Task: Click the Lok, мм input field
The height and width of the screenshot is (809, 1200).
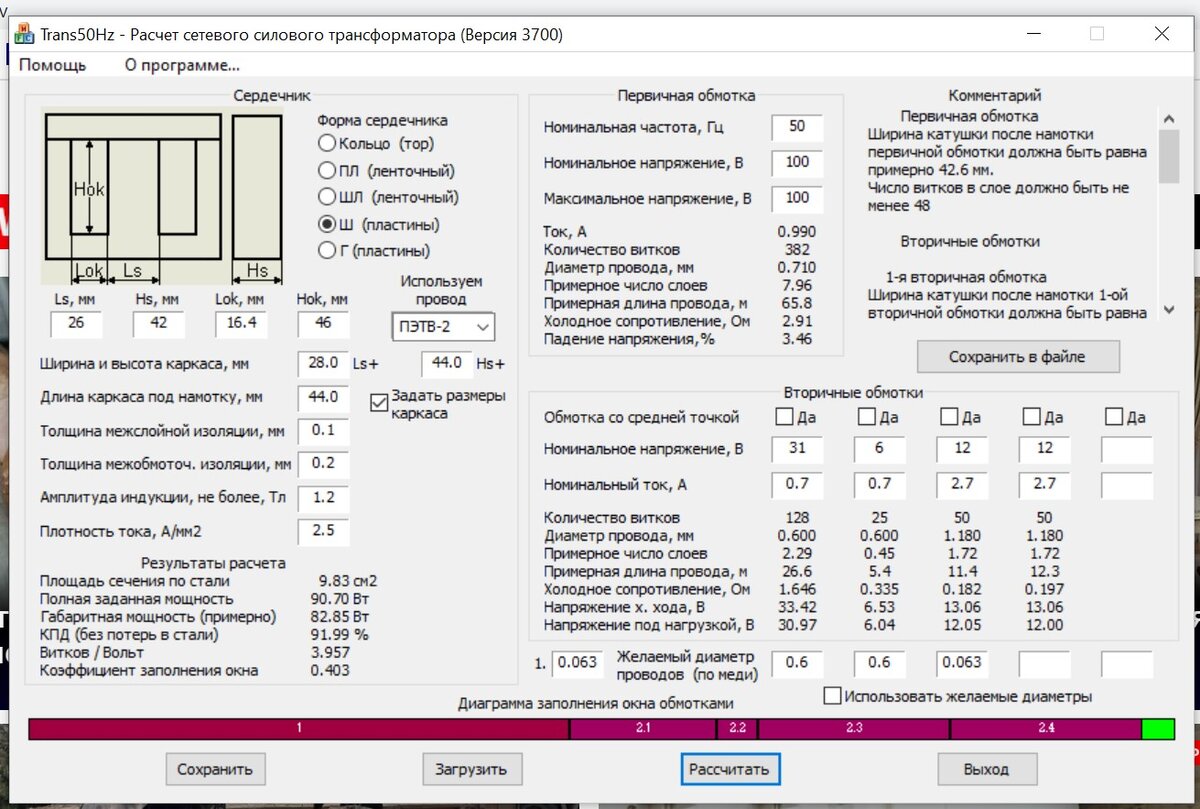Action: click(241, 324)
